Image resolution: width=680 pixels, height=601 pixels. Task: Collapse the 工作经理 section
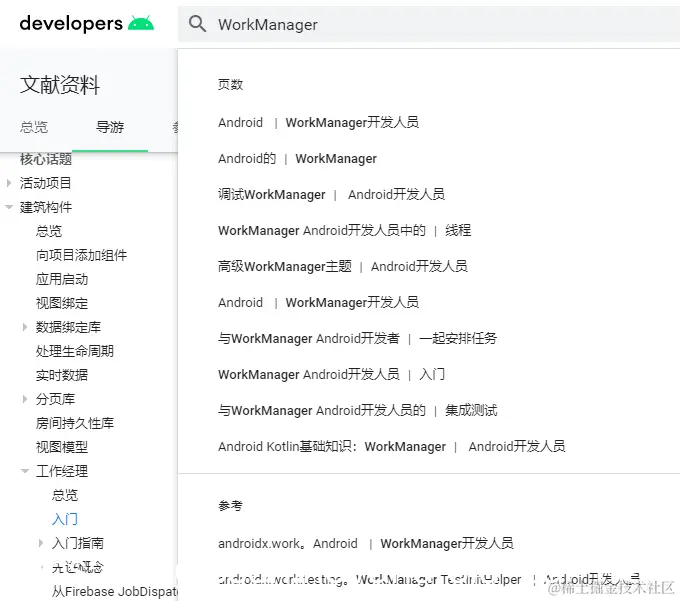point(25,471)
